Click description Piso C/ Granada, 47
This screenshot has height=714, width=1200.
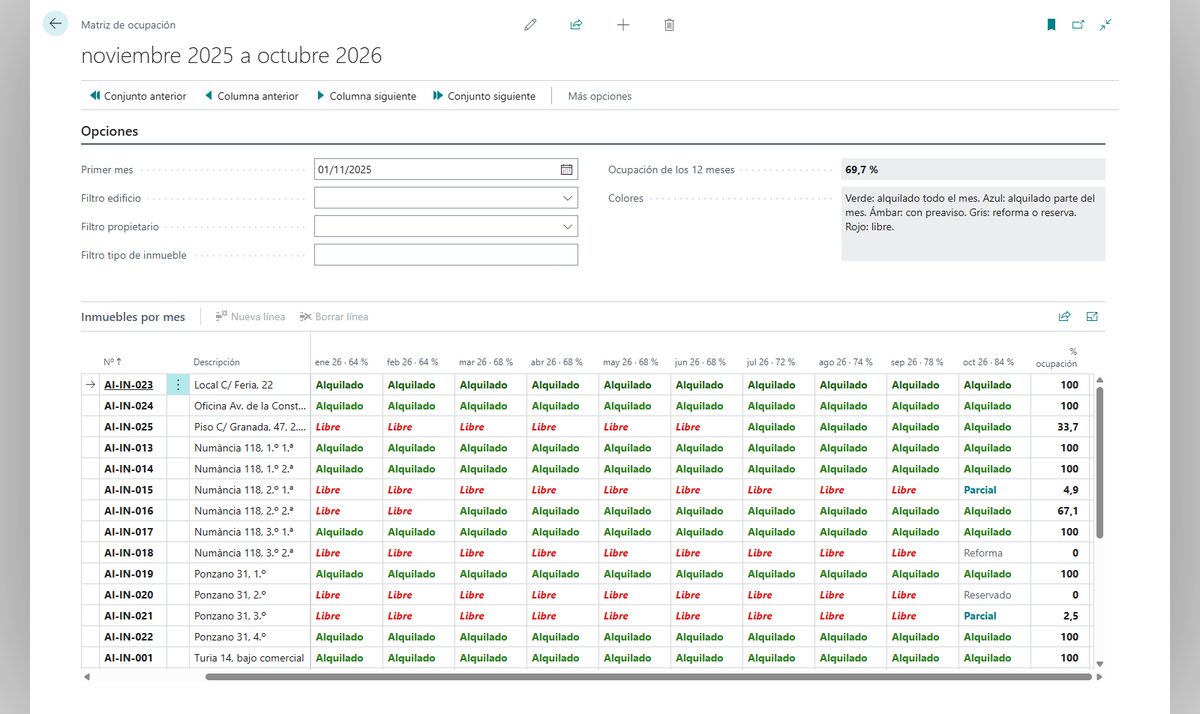(250, 427)
